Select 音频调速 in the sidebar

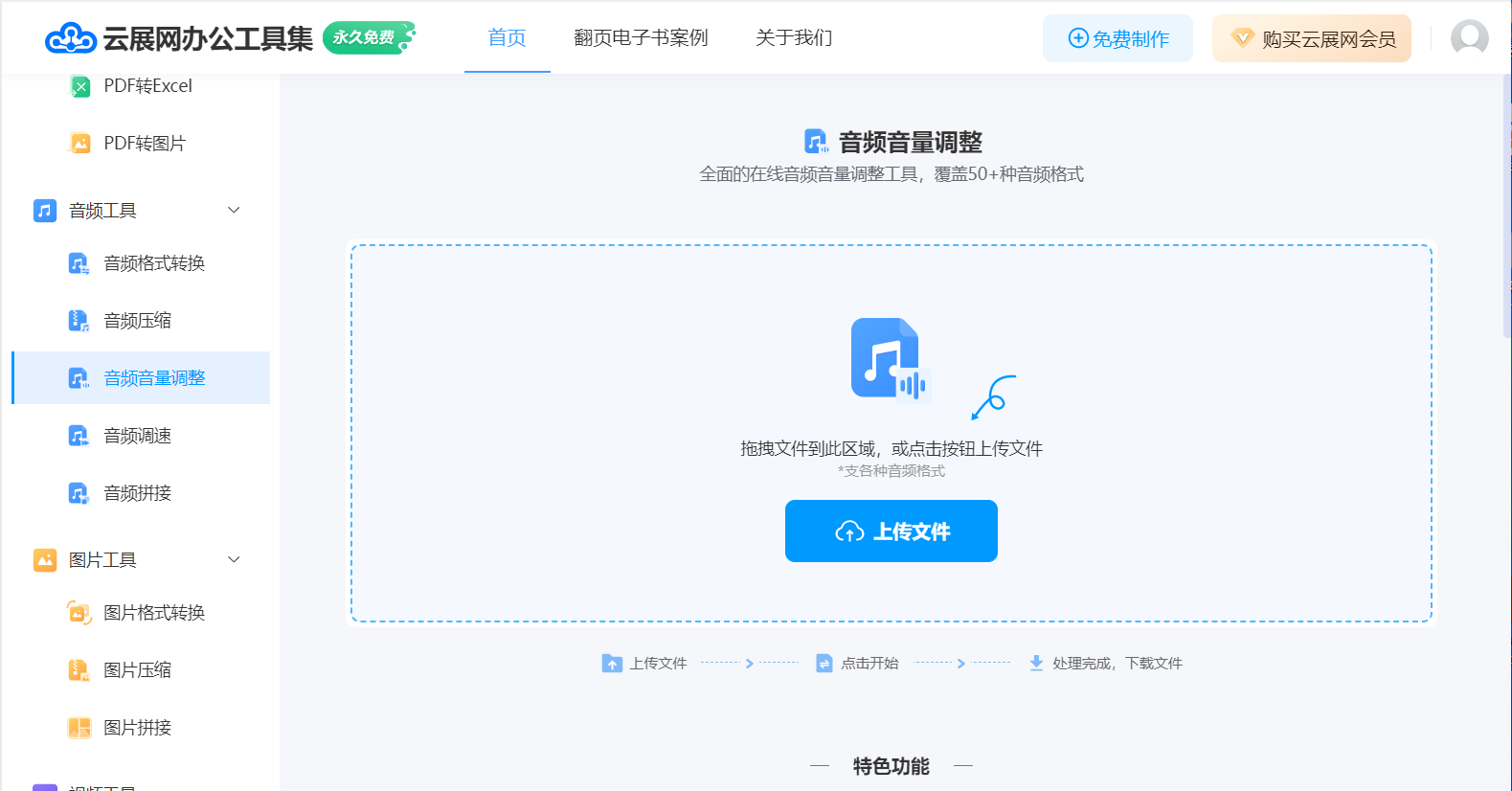coord(141,436)
